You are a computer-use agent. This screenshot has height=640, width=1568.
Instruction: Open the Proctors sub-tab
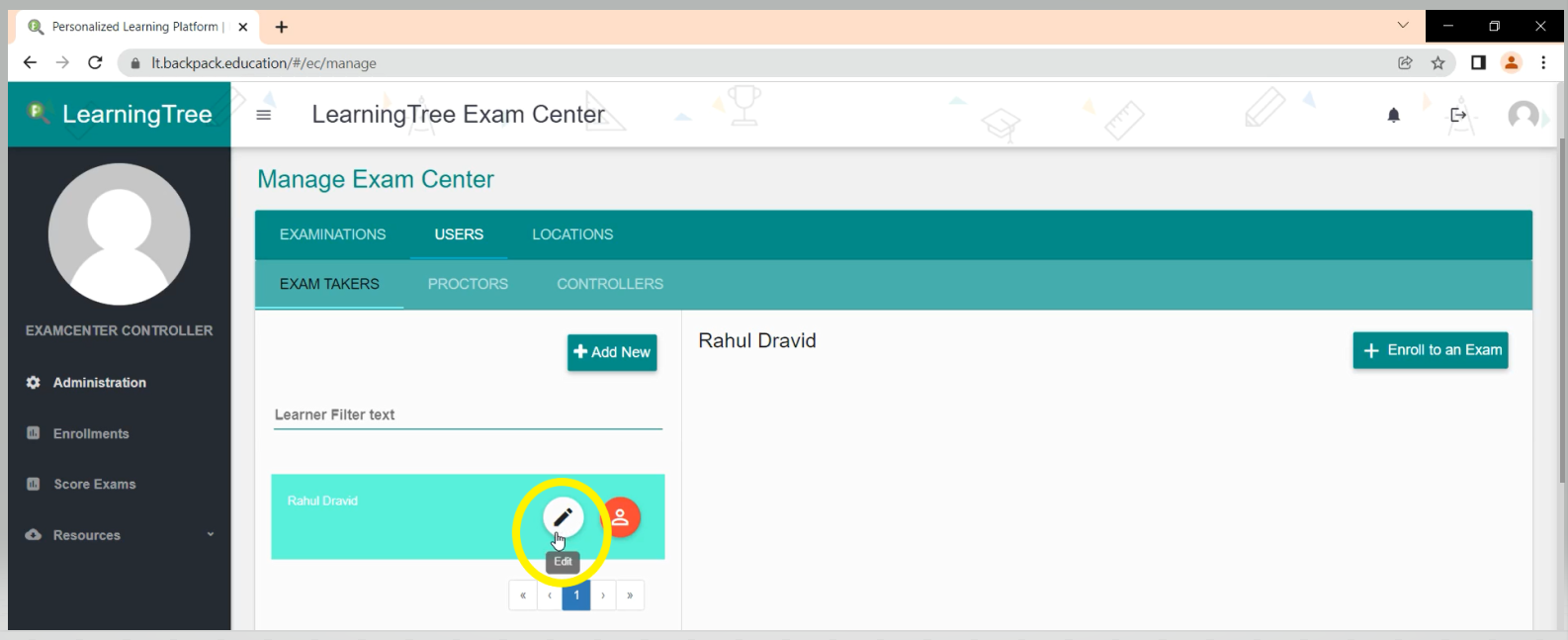pos(468,284)
